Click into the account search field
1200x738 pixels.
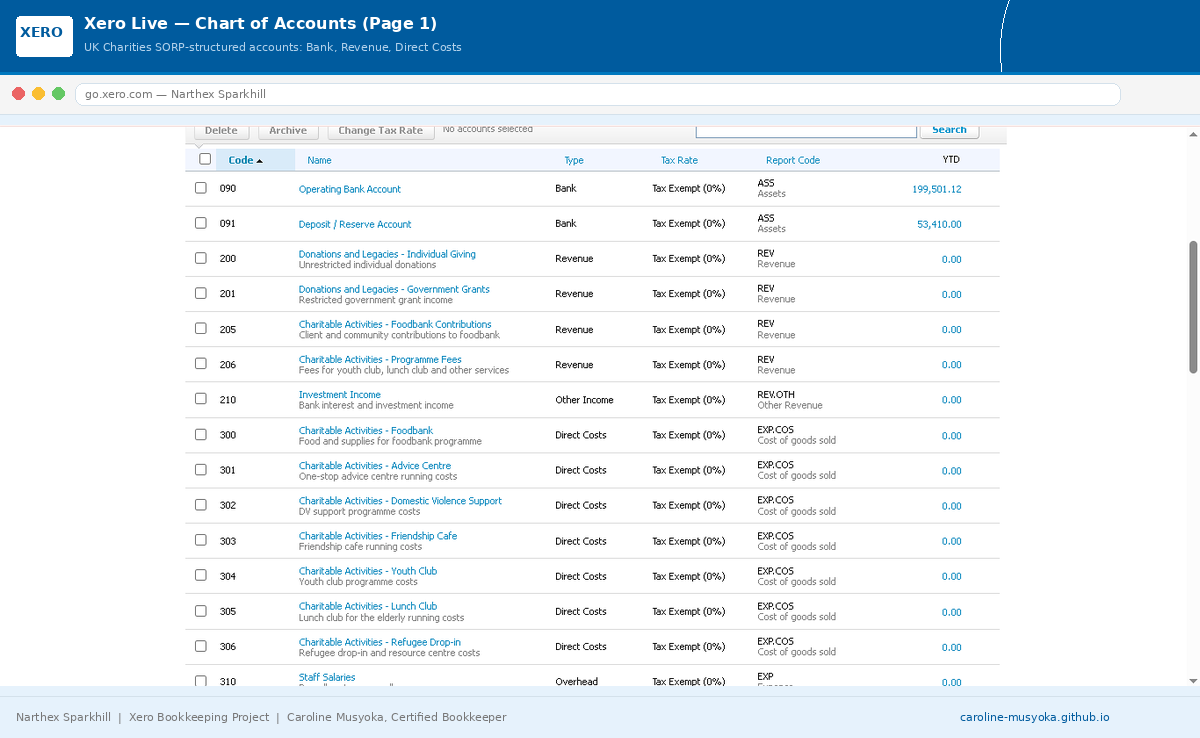806,130
